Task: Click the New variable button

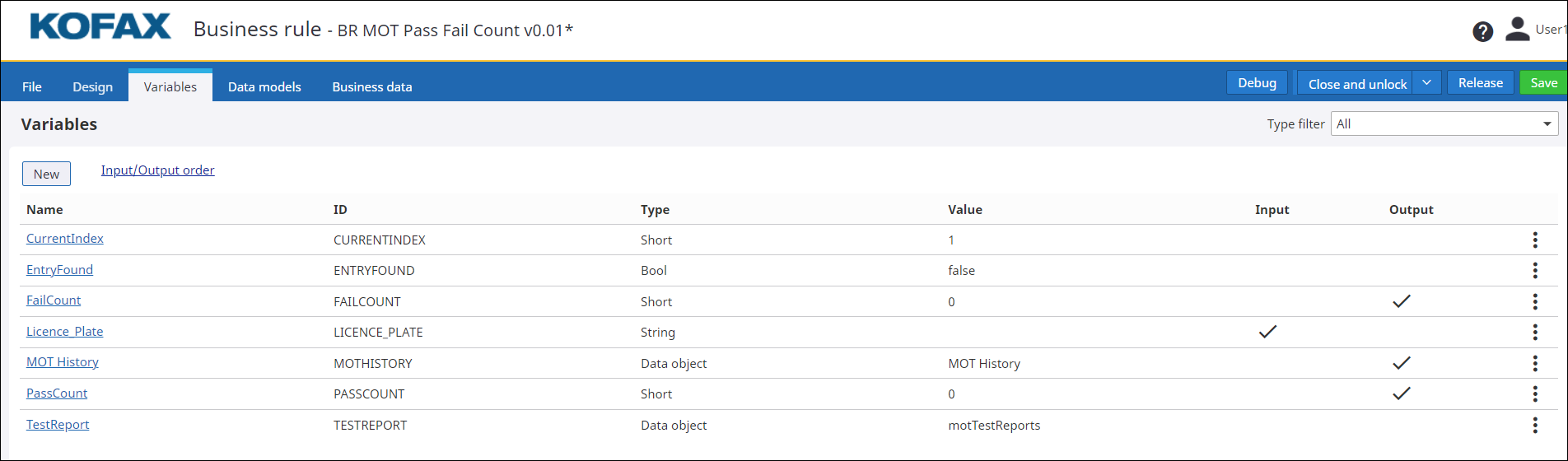Action: 46,174
